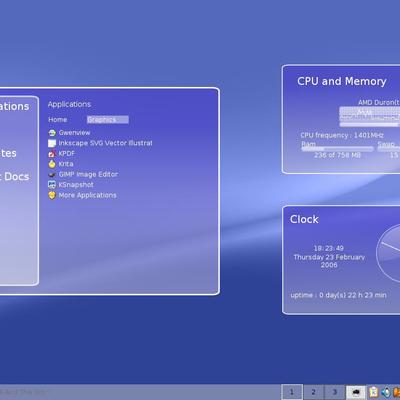Click the Applications panel heading
Screen dimensions: 400x400
click(69, 104)
